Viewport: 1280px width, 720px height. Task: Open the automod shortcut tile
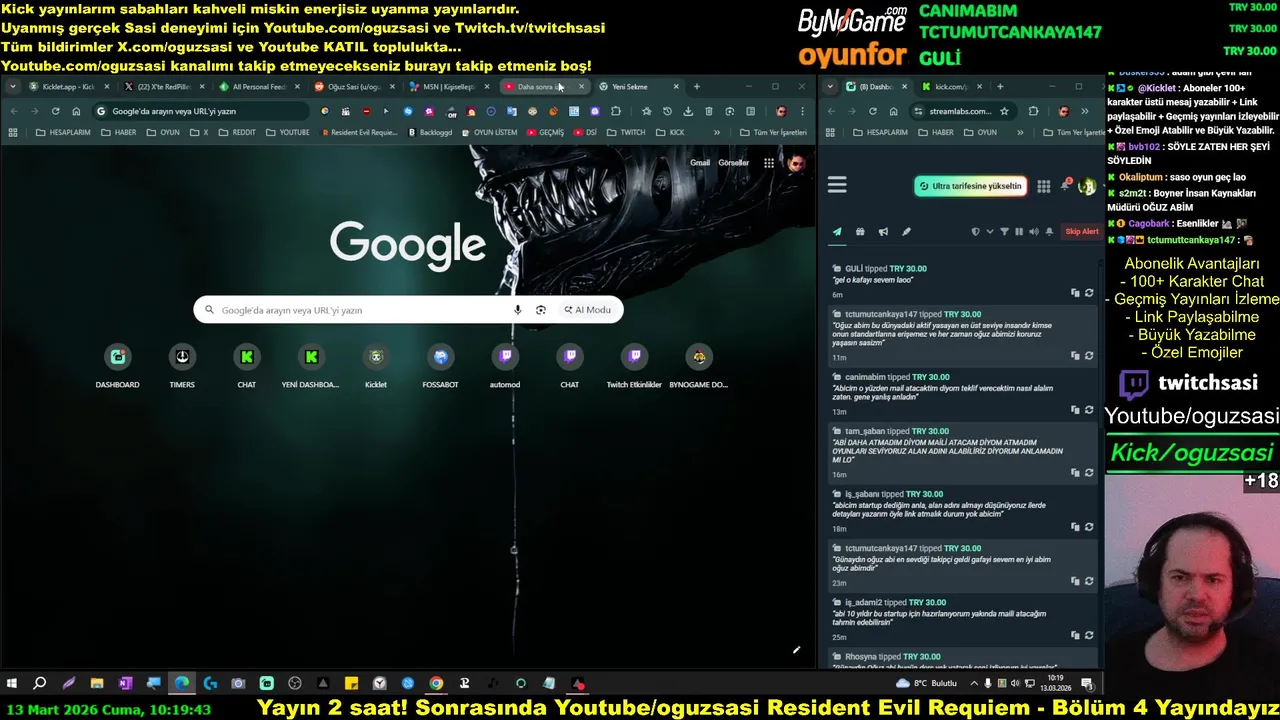tap(505, 365)
